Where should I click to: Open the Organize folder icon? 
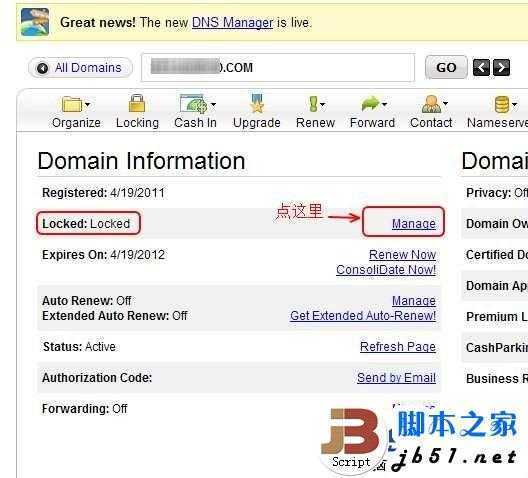click(x=72, y=104)
